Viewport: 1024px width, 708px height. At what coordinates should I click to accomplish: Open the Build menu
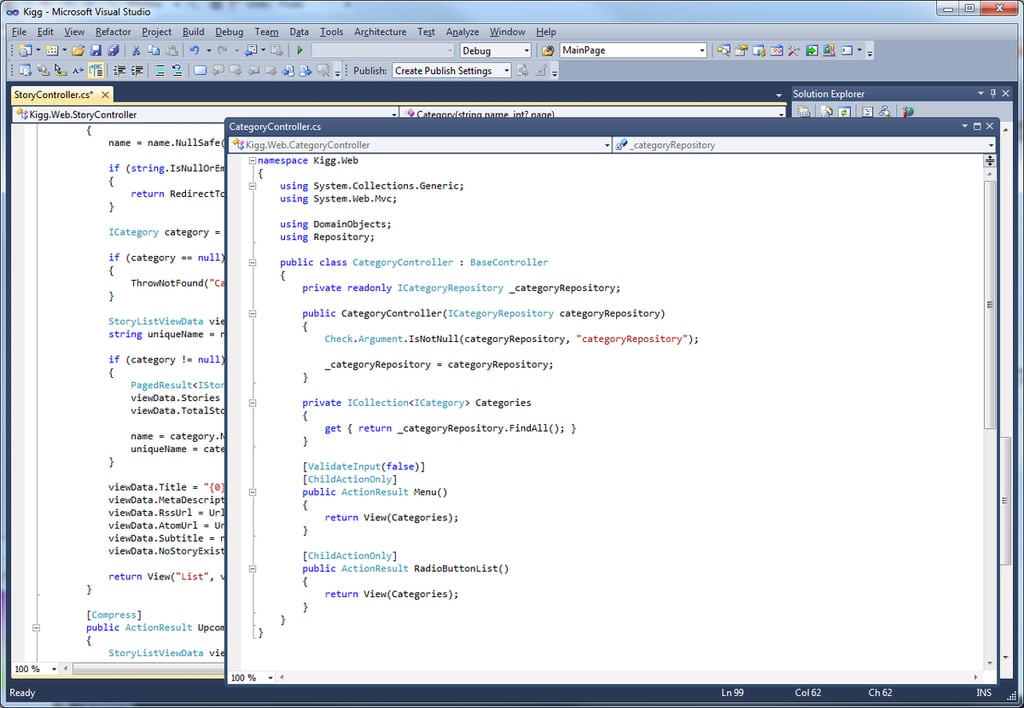pyautogui.click(x=193, y=31)
